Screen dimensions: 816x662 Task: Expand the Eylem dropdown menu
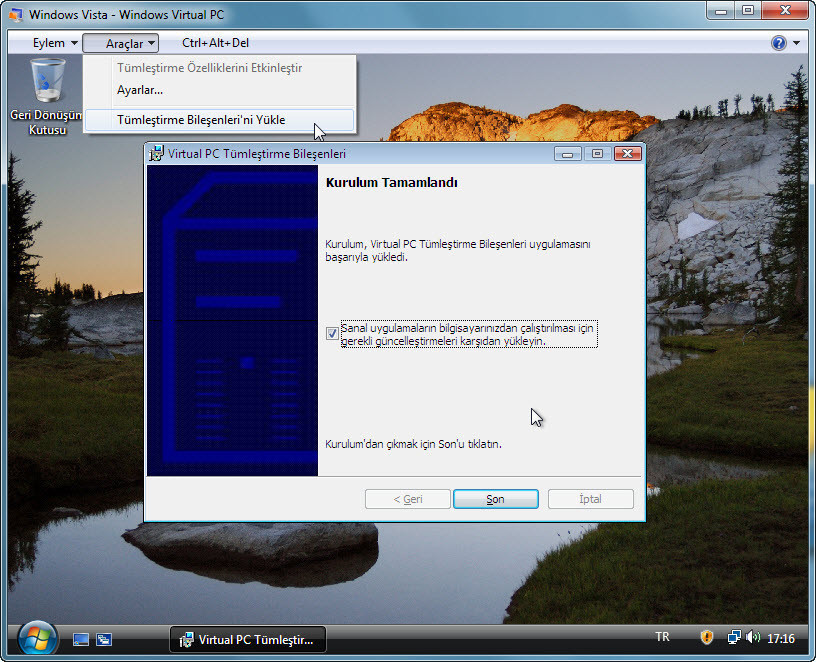[55, 43]
